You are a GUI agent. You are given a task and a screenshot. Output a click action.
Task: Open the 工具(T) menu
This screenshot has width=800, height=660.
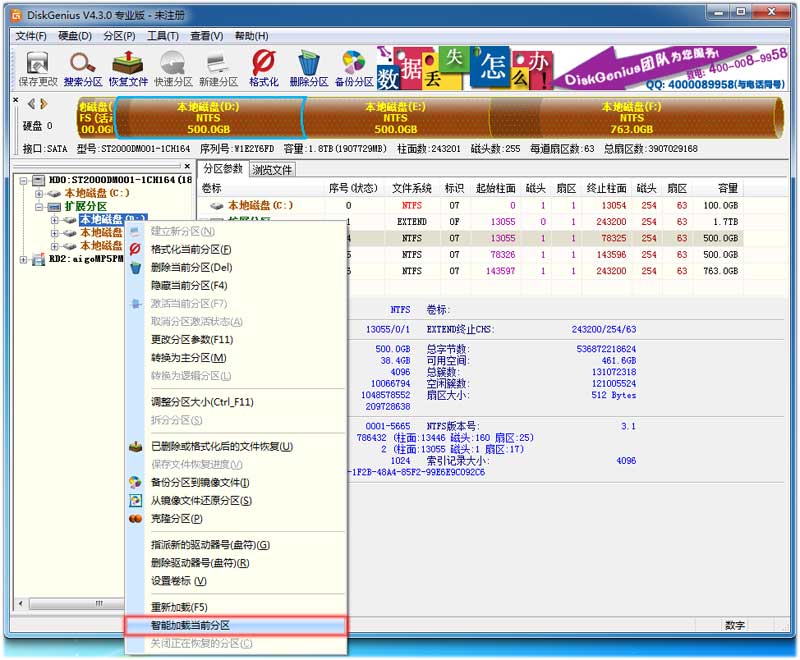click(x=162, y=36)
